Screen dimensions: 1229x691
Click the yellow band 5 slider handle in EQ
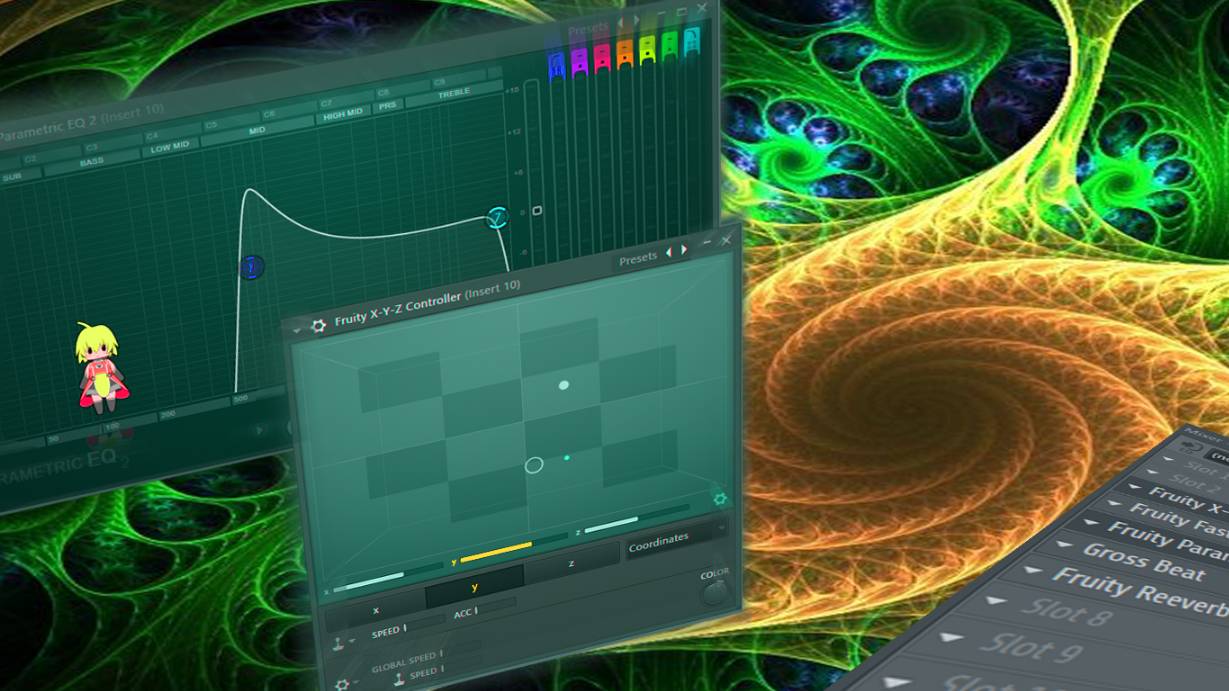(647, 48)
